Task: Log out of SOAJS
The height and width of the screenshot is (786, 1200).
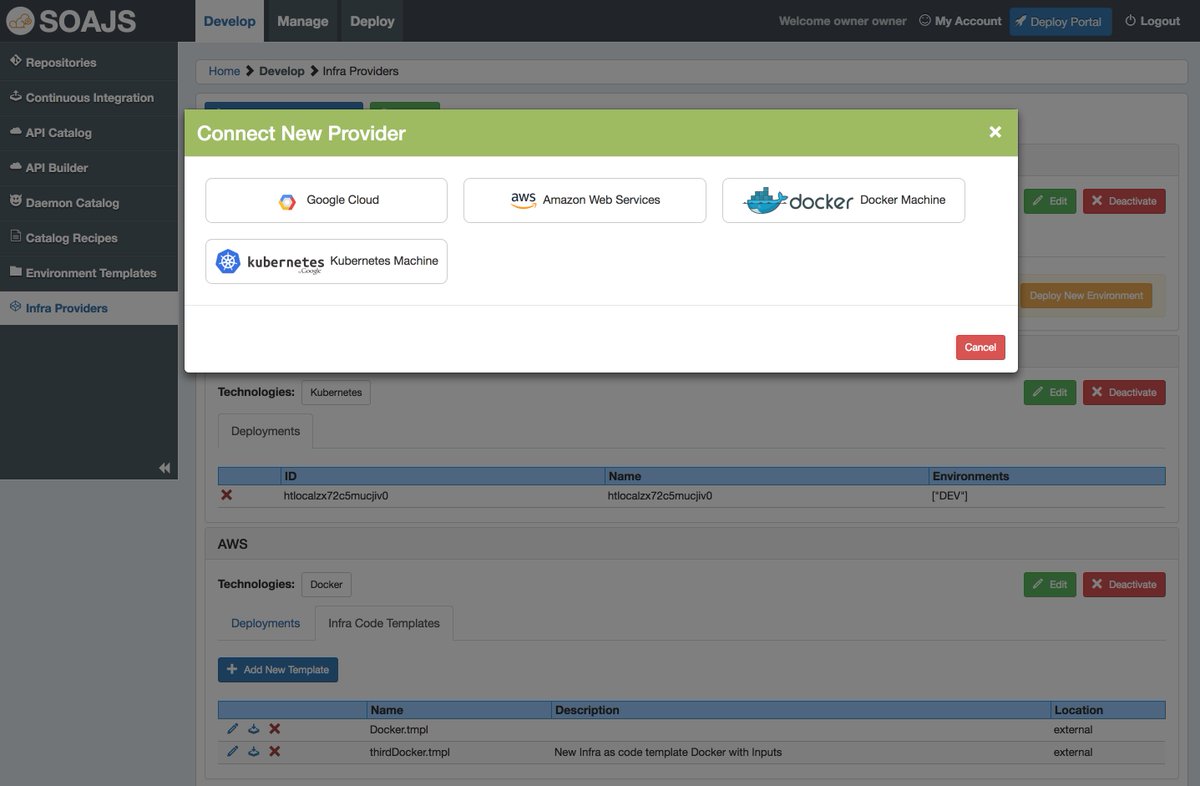Action: [1152, 21]
